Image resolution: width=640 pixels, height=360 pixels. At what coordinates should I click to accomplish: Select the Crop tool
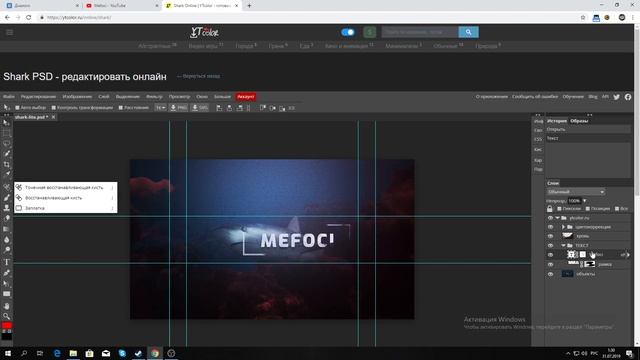[7, 164]
